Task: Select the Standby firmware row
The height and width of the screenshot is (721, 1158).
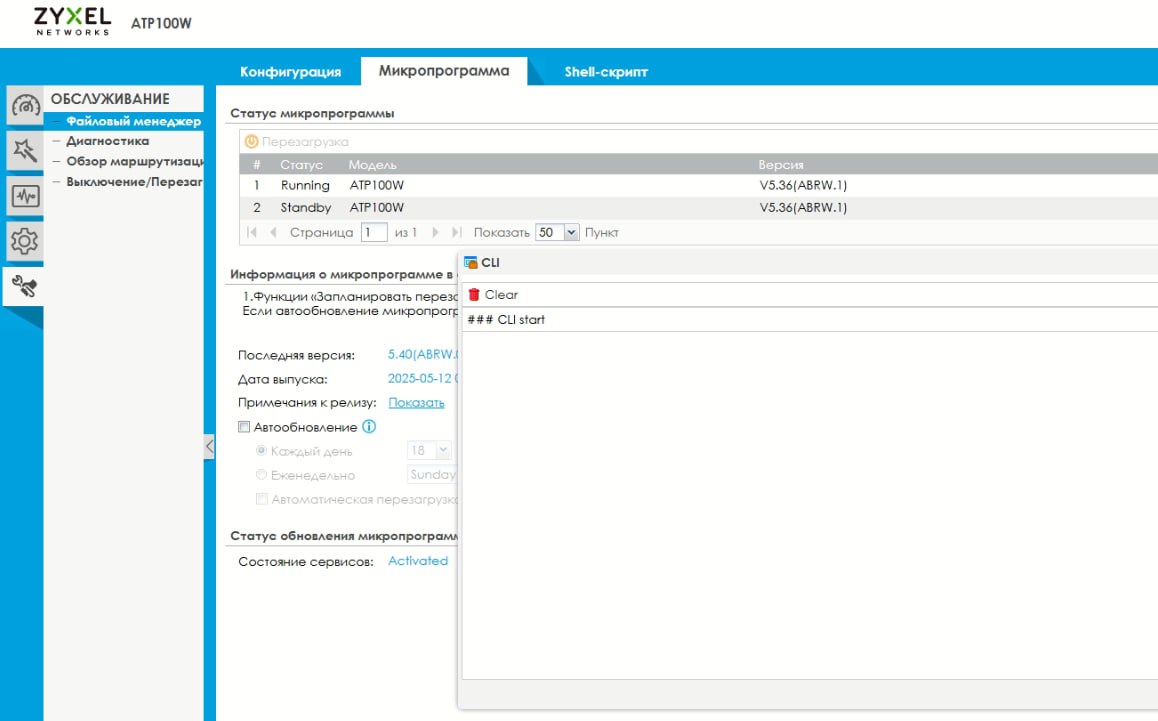Action: tap(699, 208)
